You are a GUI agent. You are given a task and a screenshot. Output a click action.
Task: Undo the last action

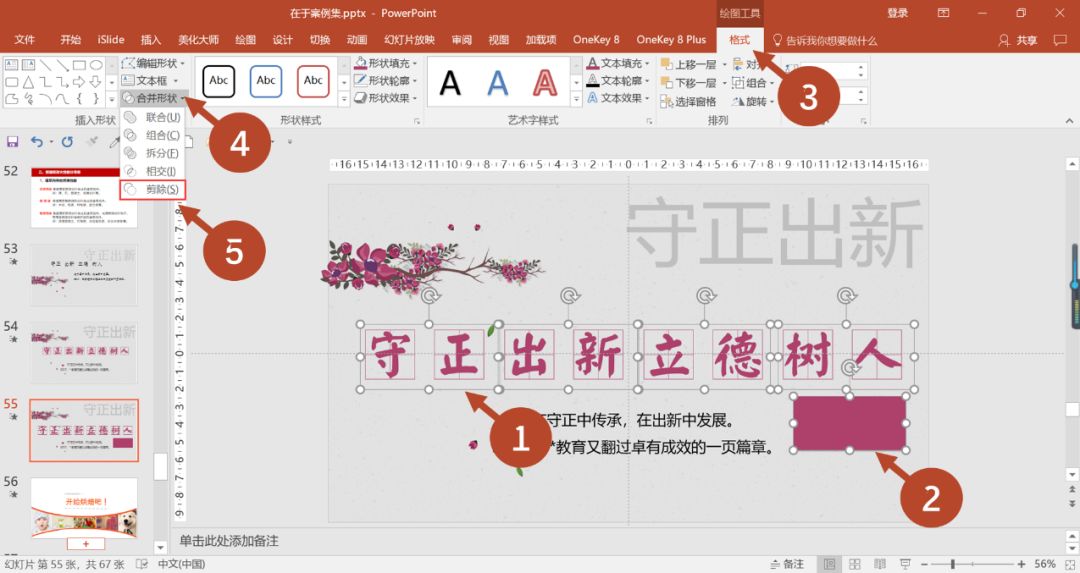(x=37, y=141)
